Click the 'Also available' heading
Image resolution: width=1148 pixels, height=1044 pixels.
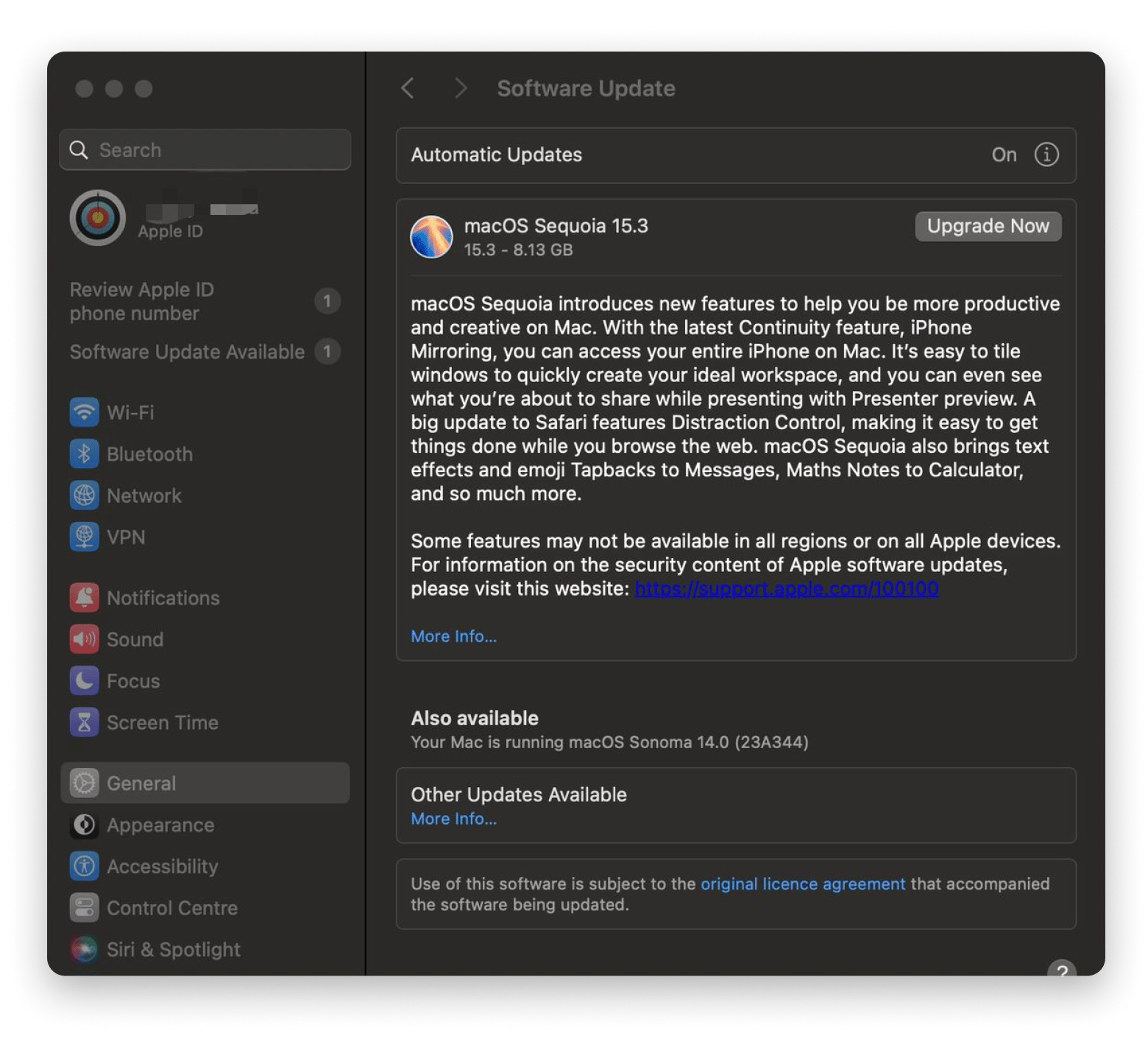475,718
